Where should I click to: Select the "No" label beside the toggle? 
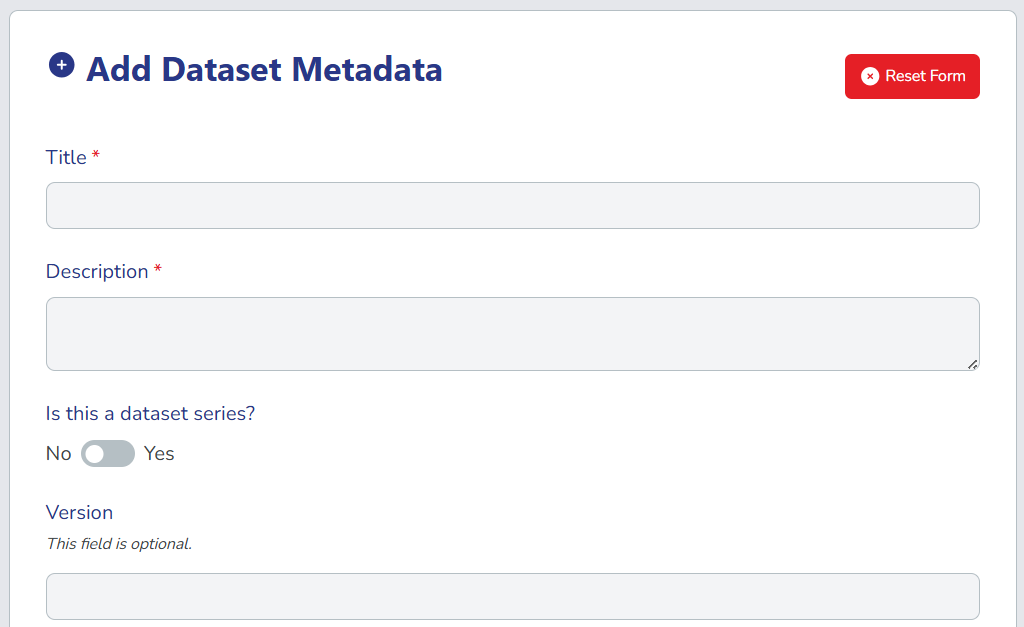[x=58, y=454]
